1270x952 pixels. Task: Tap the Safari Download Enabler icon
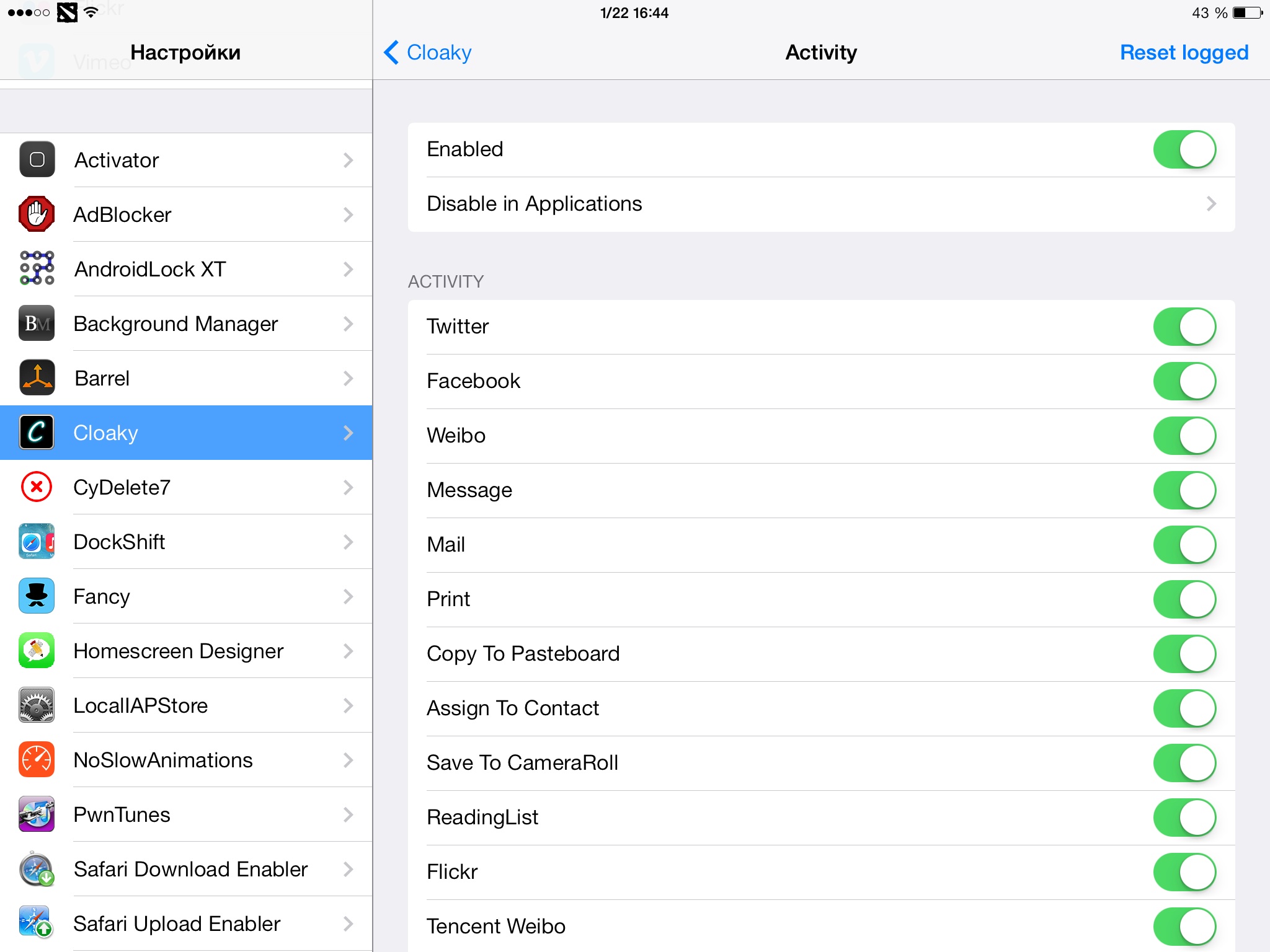click(37, 869)
